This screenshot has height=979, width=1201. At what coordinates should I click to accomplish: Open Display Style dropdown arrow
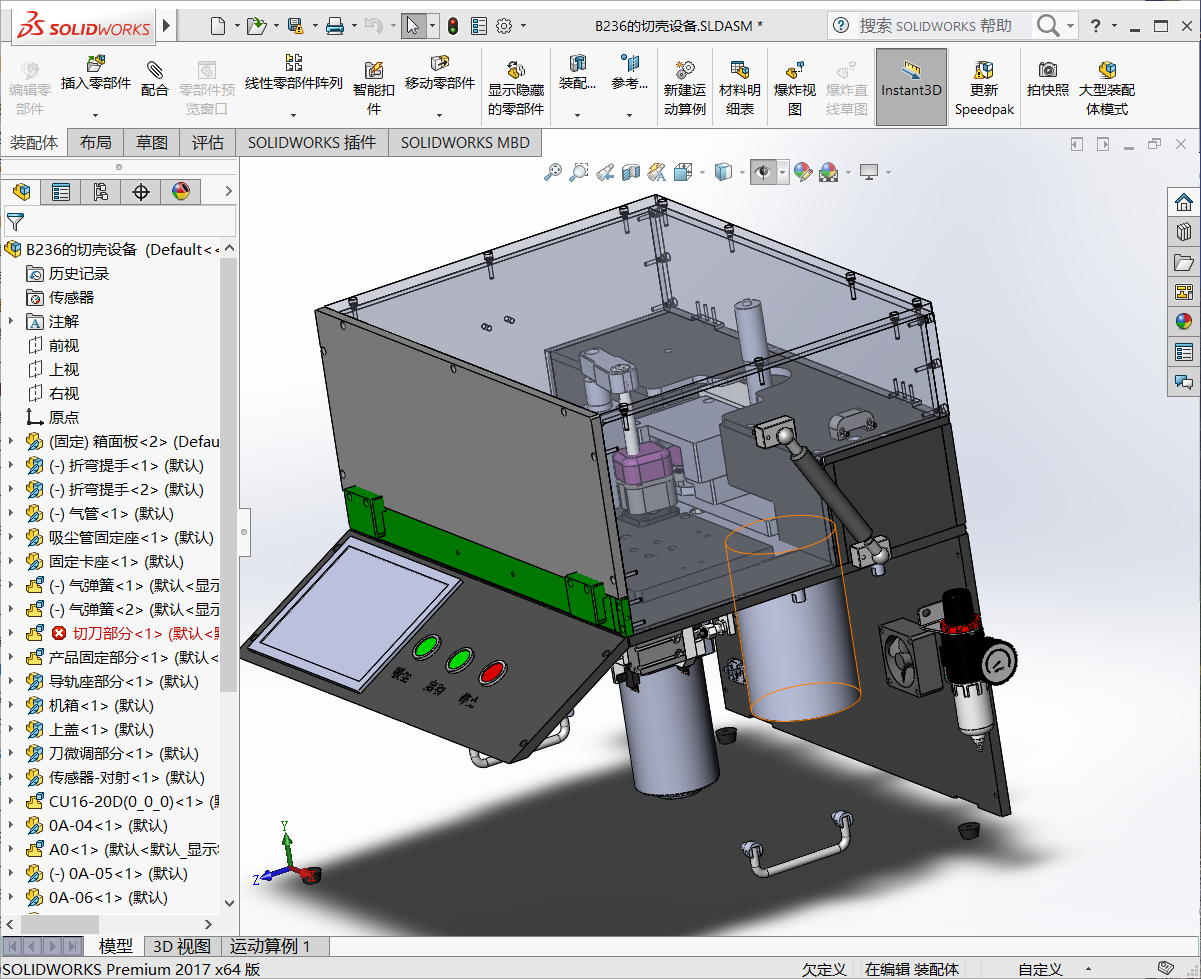coord(741,172)
